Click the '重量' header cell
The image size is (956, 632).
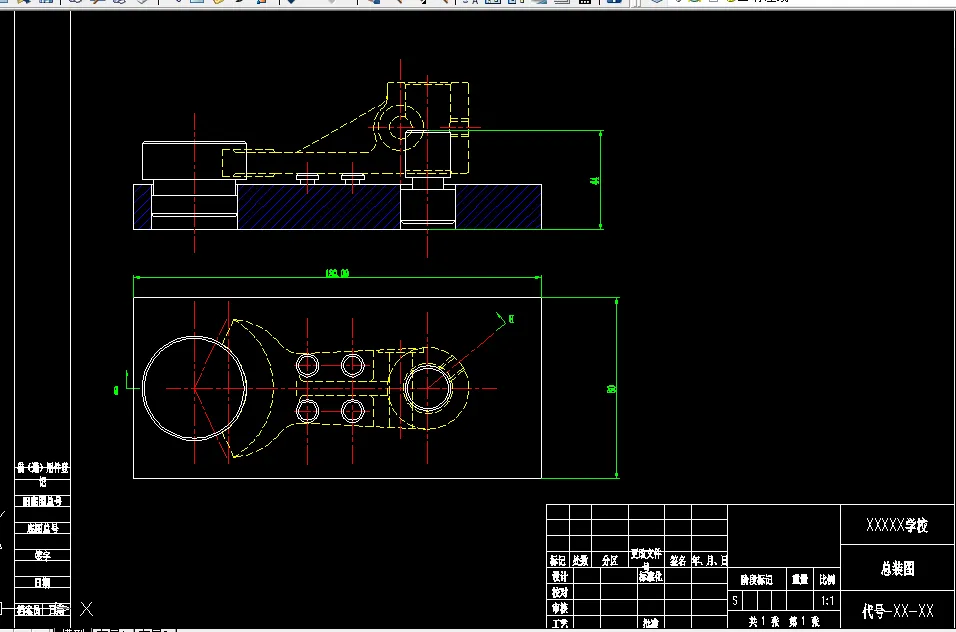coord(800,580)
